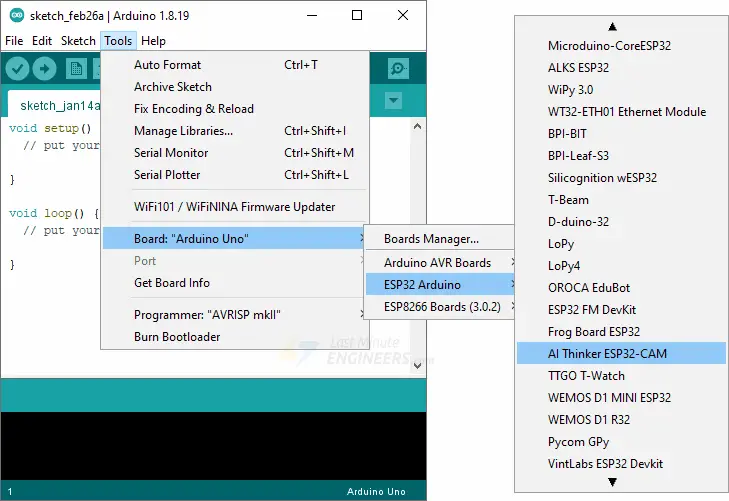Select BPI-Leaf-S3 board
Image resolution: width=729 pixels, height=501 pixels.
click(x=621, y=156)
